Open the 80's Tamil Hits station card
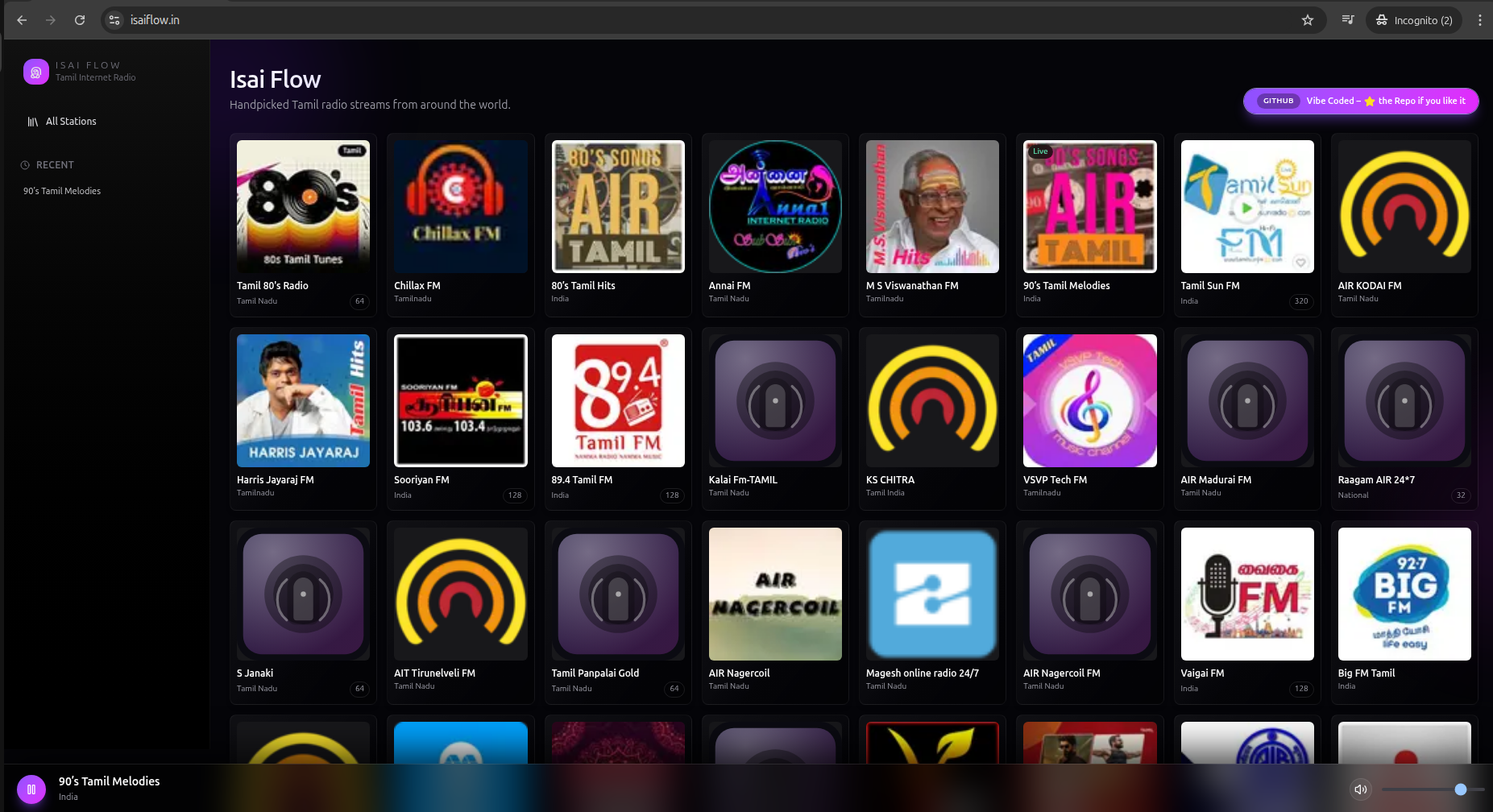 pyautogui.click(x=618, y=225)
